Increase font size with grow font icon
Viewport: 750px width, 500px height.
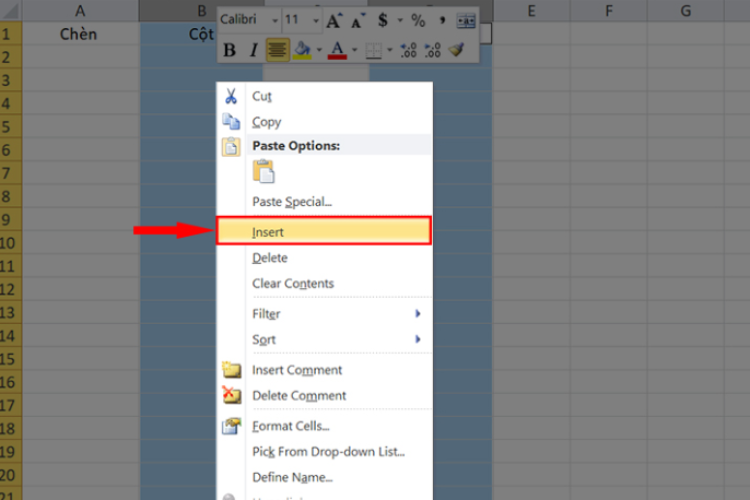click(x=334, y=21)
